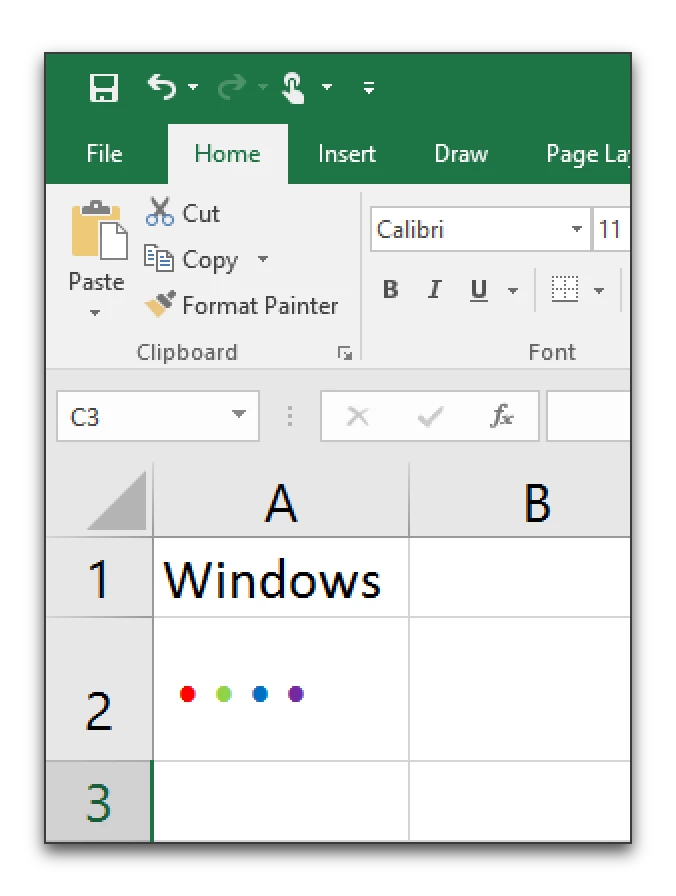
Task: Open the Name Box dropdown arrow
Action: tap(239, 414)
